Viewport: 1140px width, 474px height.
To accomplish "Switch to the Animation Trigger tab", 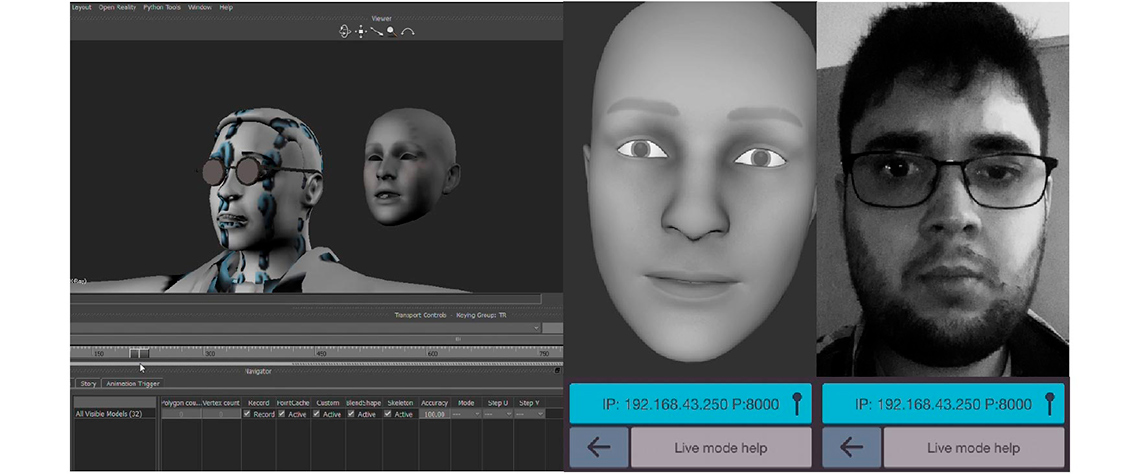I will 133,383.
